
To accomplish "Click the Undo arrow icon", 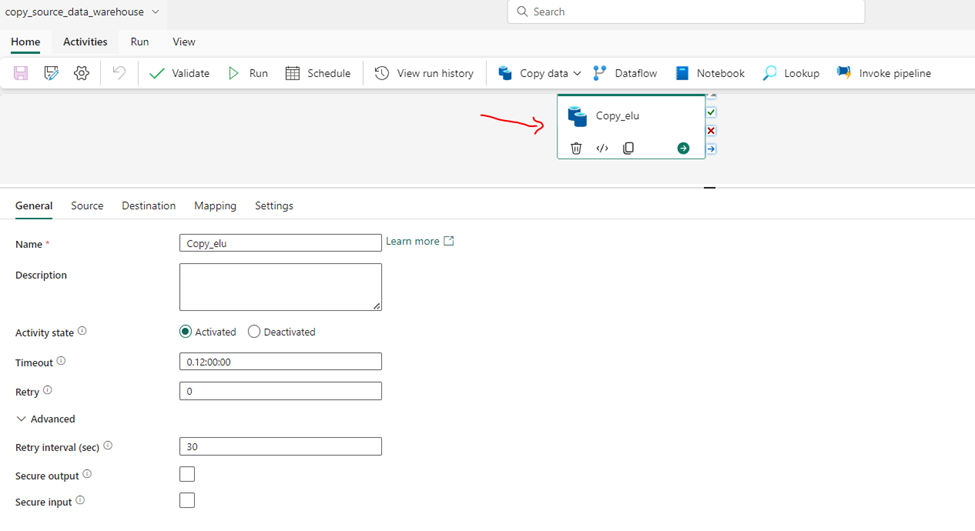I will click(x=119, y=73).
